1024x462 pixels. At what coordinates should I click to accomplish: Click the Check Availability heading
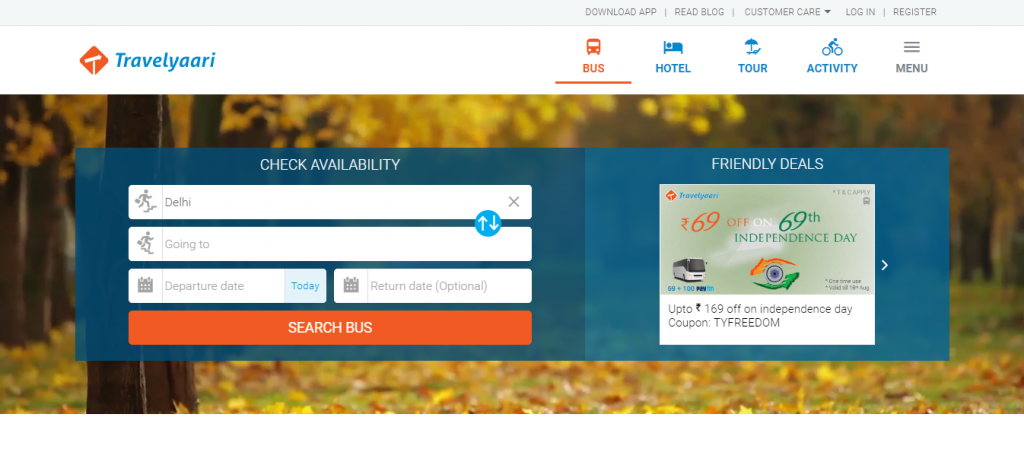[x=330, y=165]
